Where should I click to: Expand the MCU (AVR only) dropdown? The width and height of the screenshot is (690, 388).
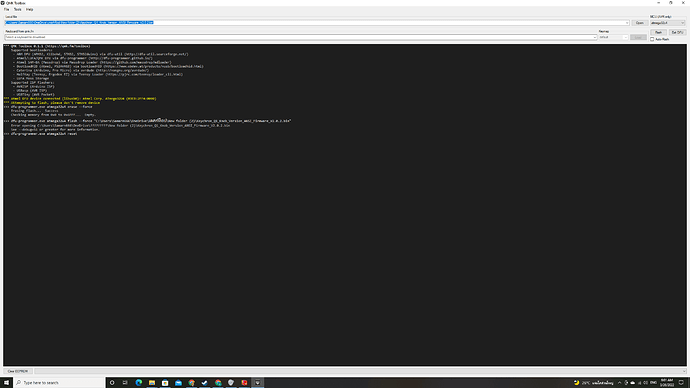click(667, 23)
